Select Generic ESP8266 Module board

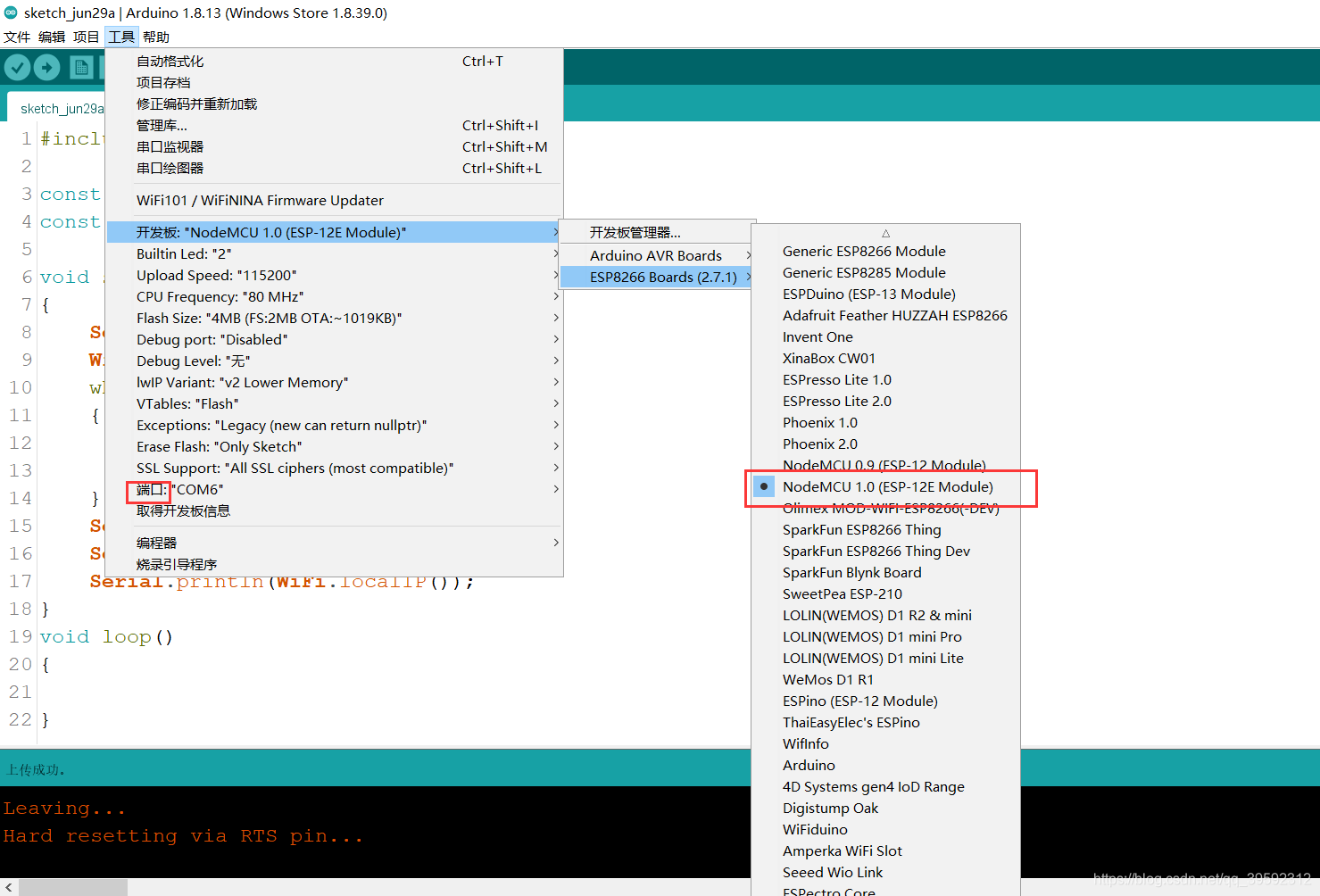[x=885, y=251]
